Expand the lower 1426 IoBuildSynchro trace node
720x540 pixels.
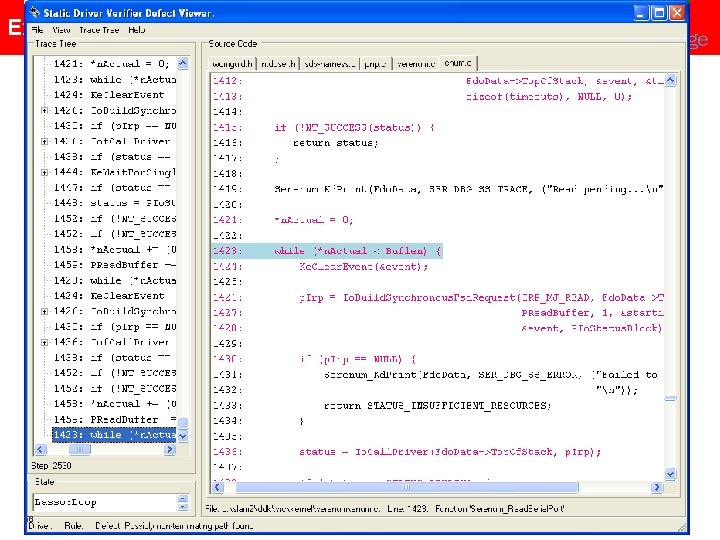[x=44, y=312]
